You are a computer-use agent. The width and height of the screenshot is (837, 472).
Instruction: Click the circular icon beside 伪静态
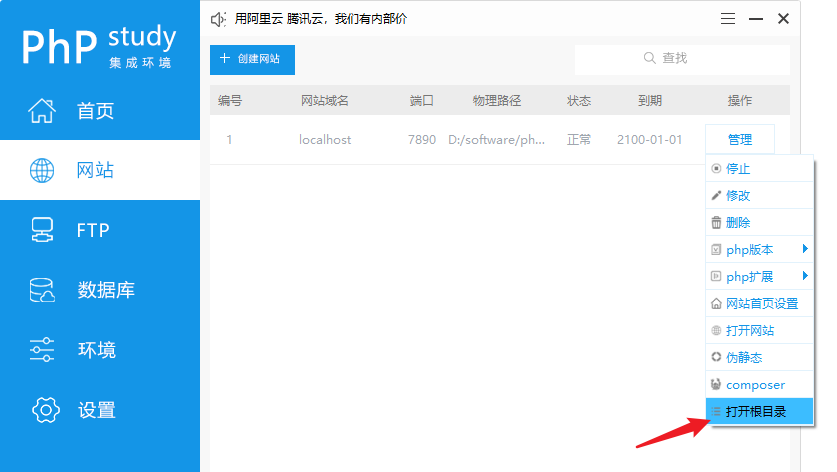(x=716, y=357)
